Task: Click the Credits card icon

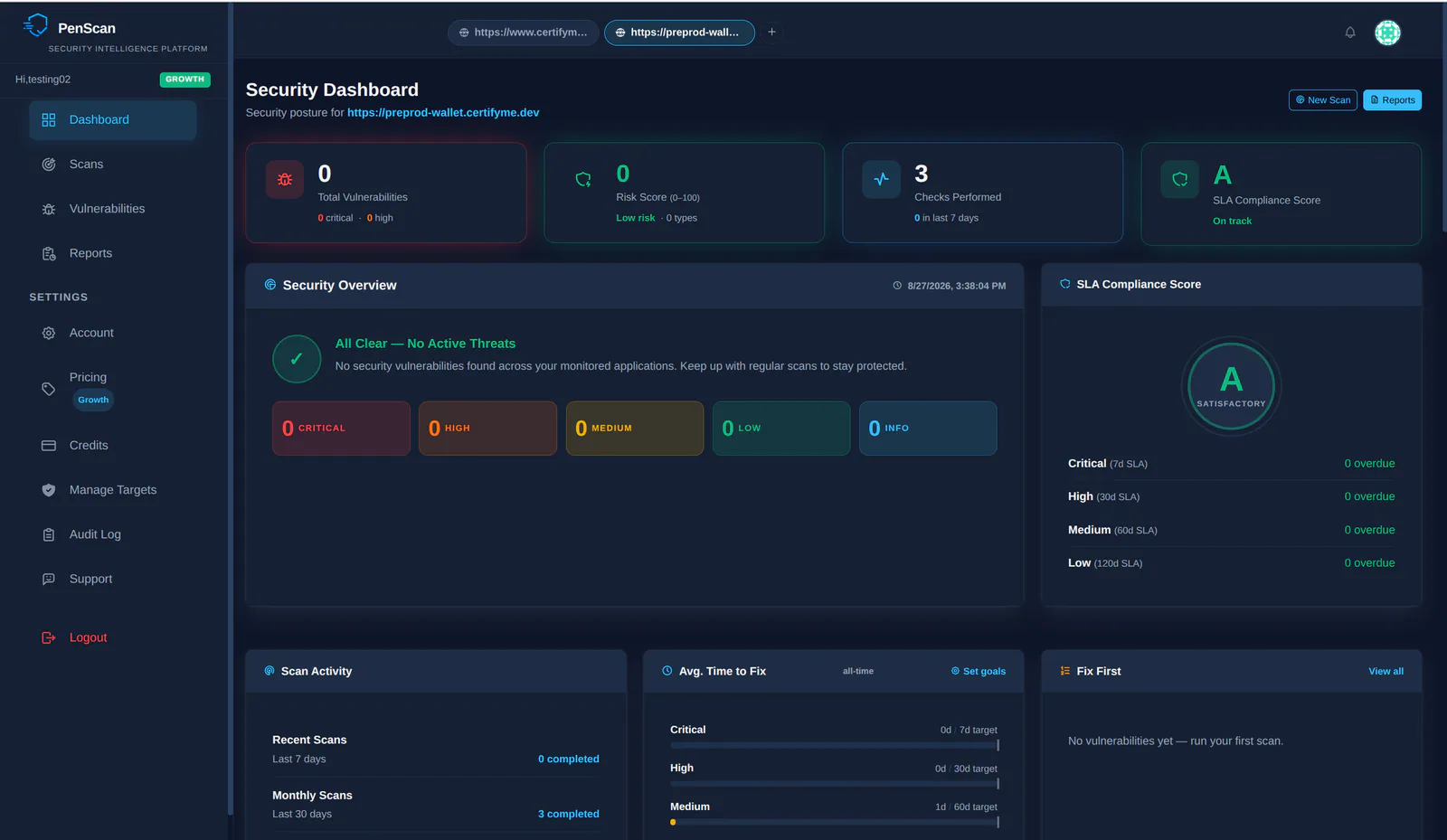Action: coord(49,446)
